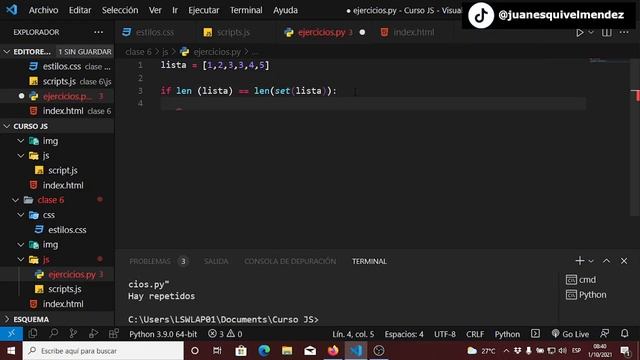This screenshot has width=640, height=360.
Task: Click Lín. 4, col. 5 position indicator
Action: [x=353, y=334]
